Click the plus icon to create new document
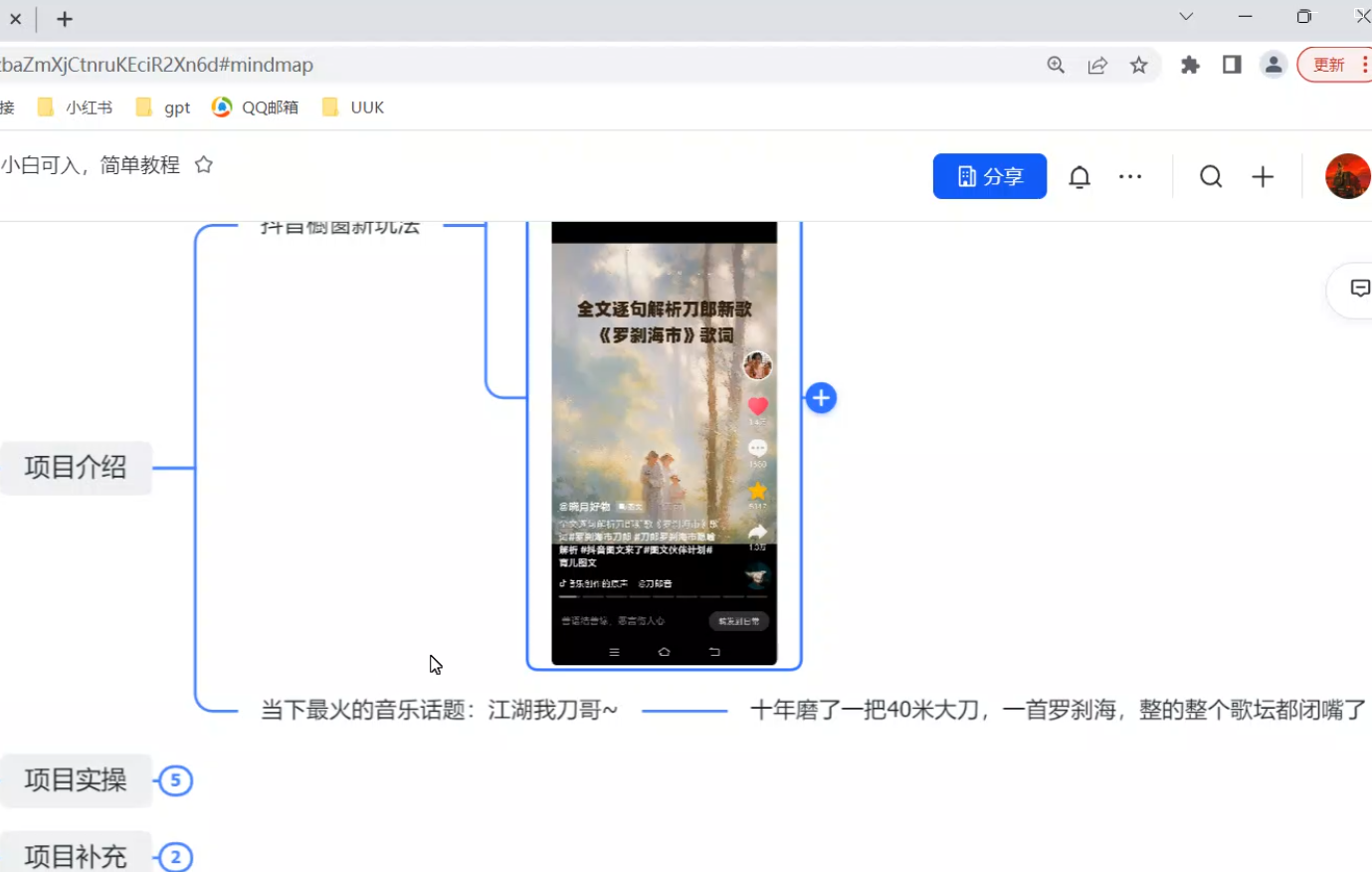 [1263, 177]
